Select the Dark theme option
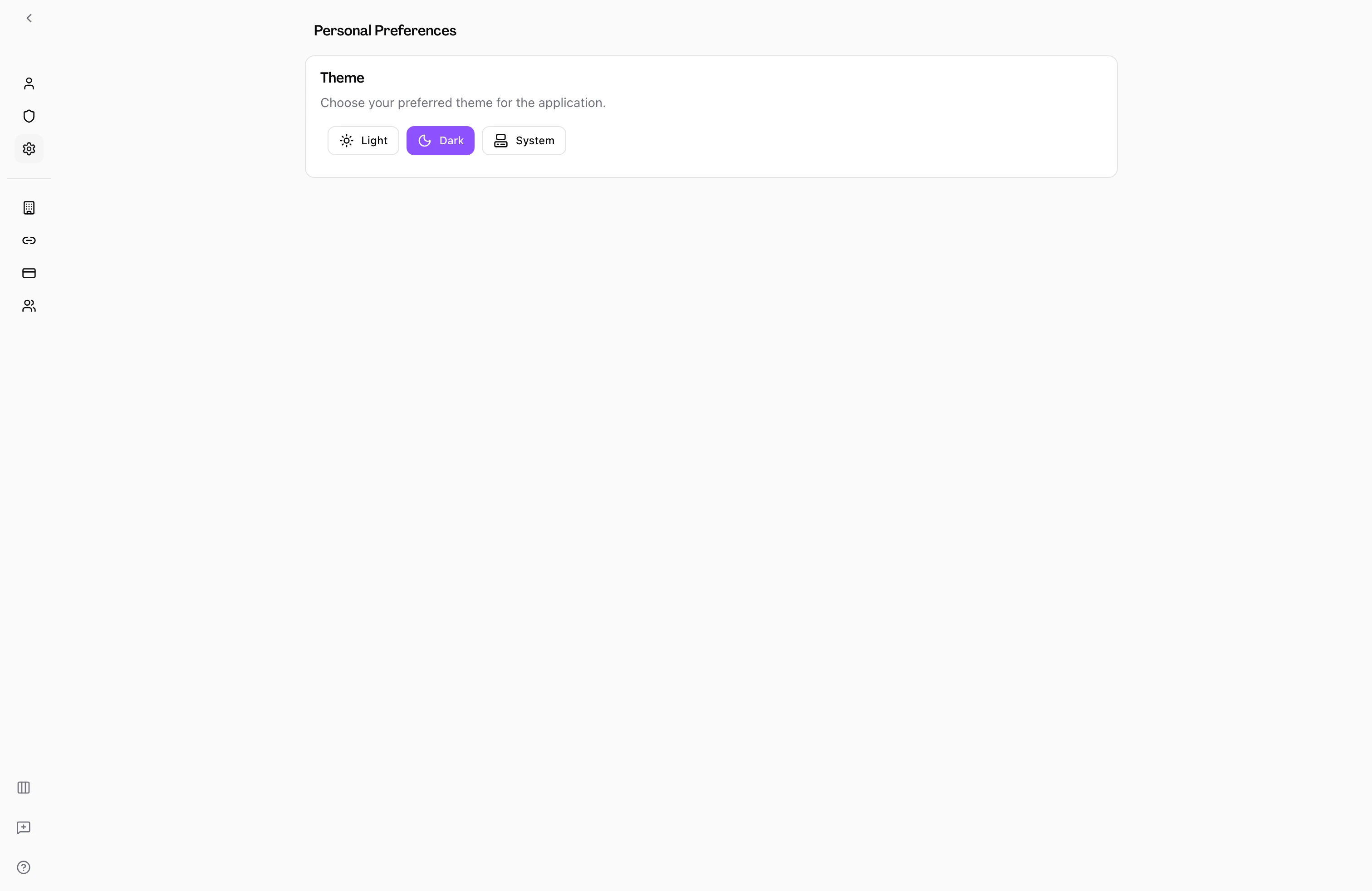 [x=441, y=141]
